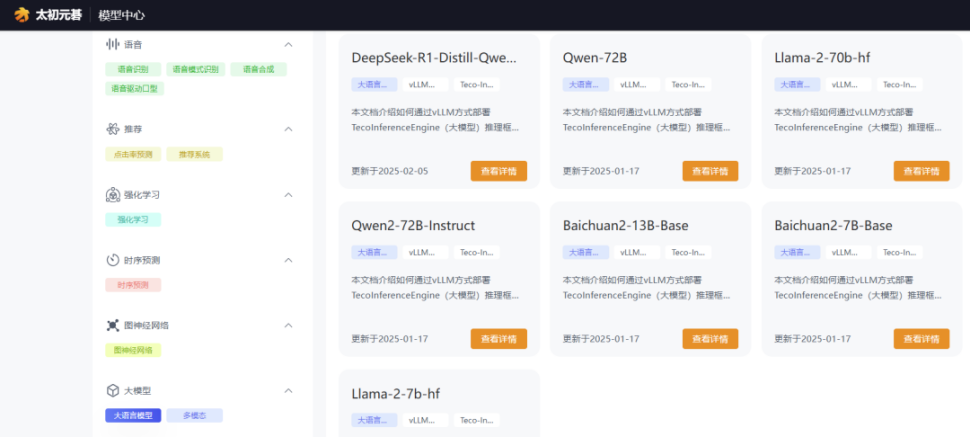The image size is (970, 437).
Task: Click the 强化学习 category icon
Action: pyautogui.click(x=112, y=195)
